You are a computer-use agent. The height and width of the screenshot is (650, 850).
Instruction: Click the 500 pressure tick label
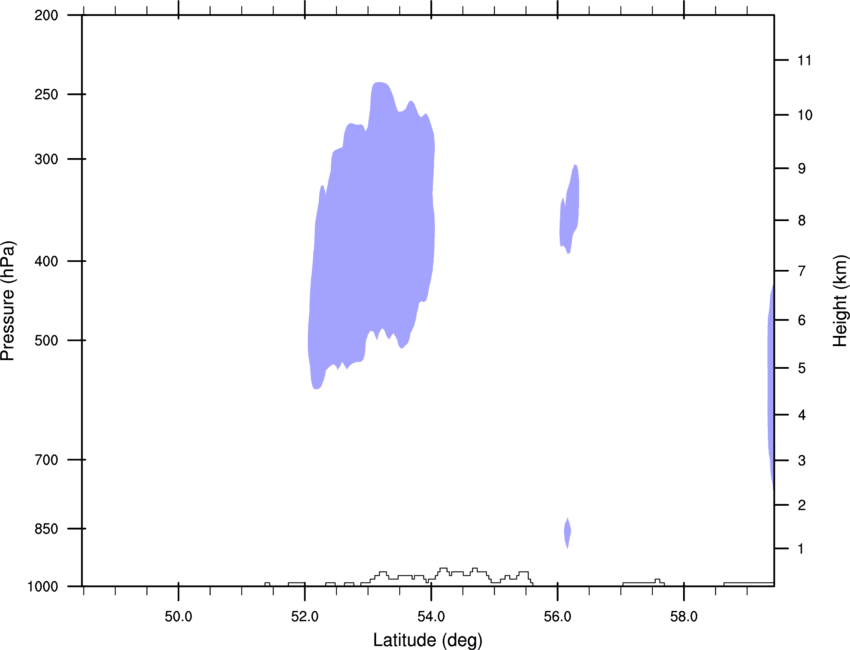[46, 340]
